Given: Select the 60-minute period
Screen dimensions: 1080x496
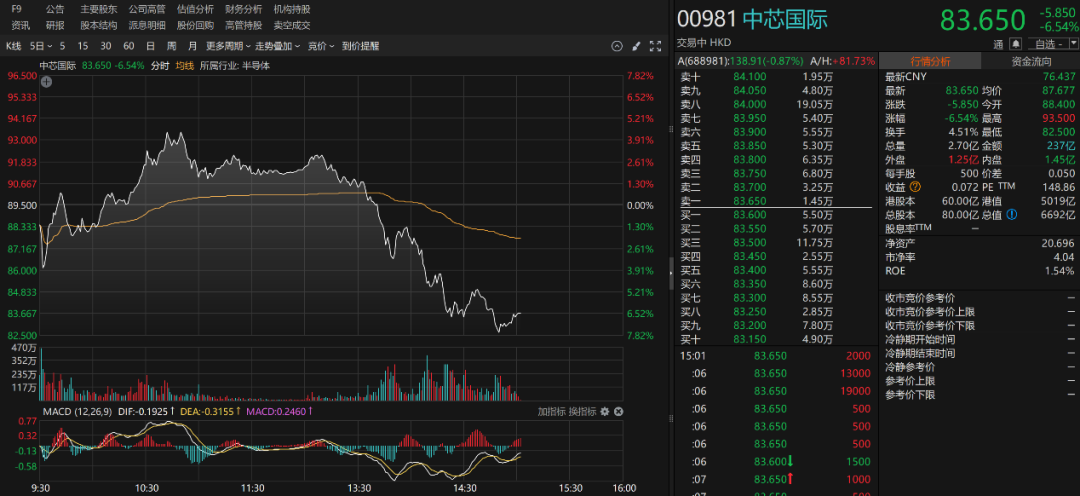Looking at the screenshot, I should [x=128, y=46].
